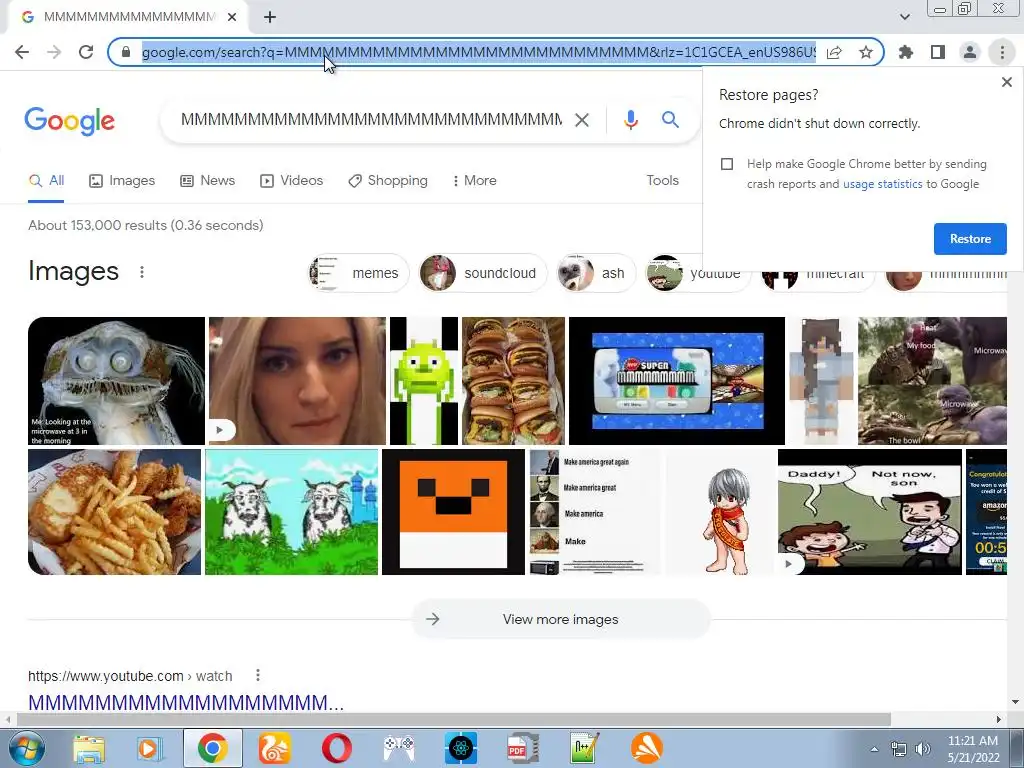The width and height of the screenshot is (1024, 768).
Task: Filter images by soundcloud chip
Action: point(483,273)
